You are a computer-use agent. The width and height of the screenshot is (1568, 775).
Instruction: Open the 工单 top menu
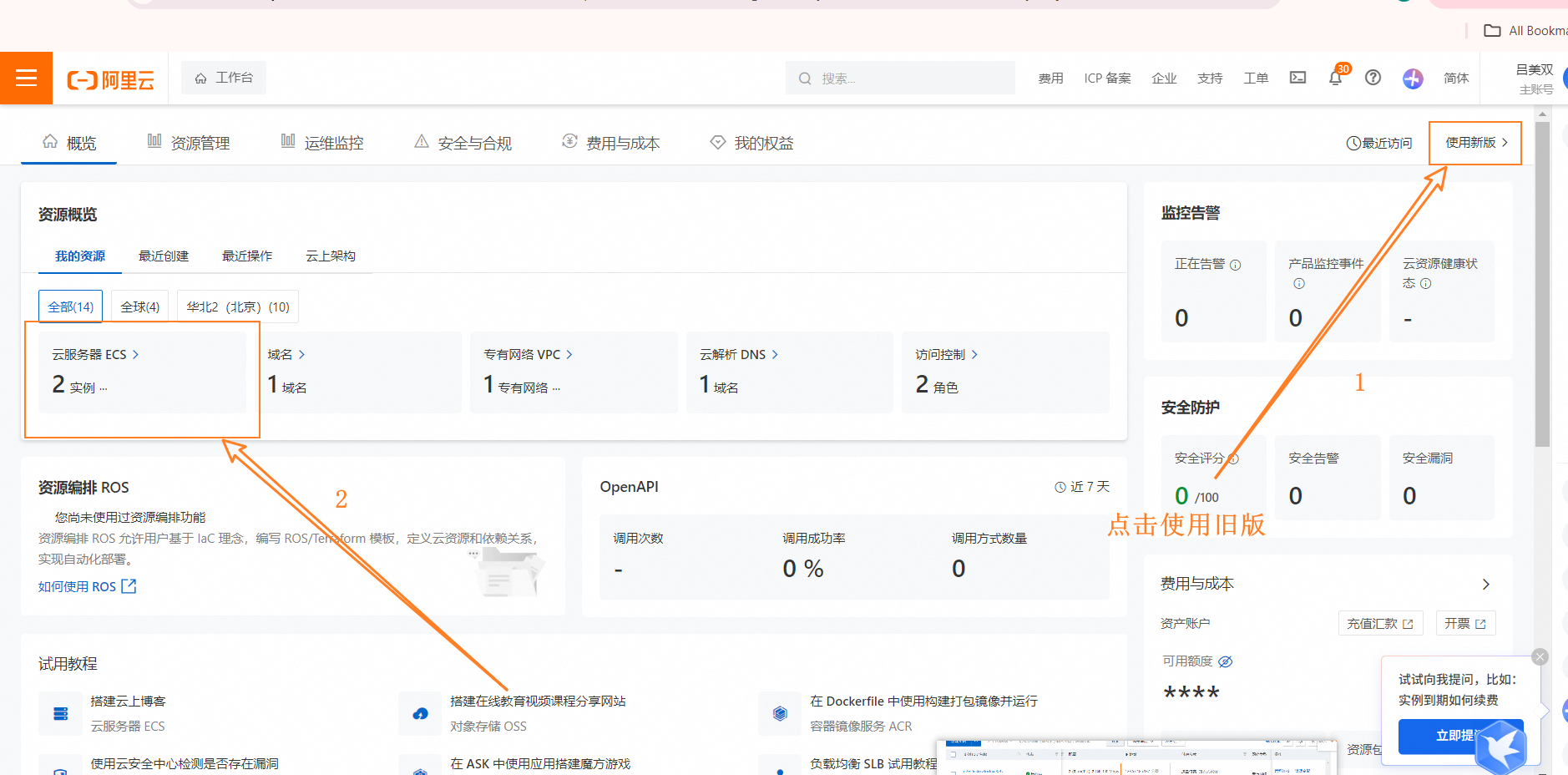click(x=1256, y=78)
